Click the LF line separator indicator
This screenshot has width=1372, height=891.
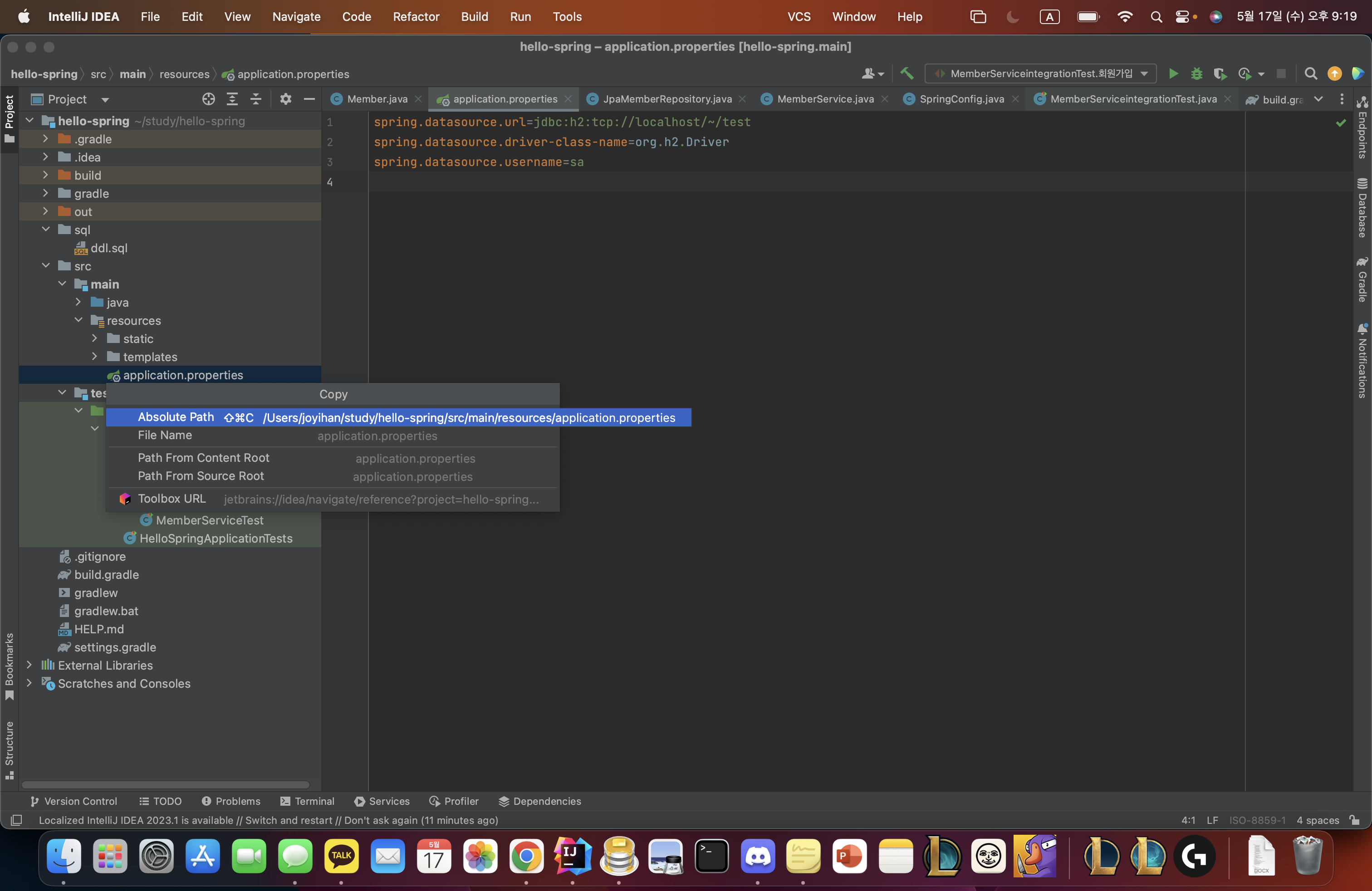(x=1212, y=820)
